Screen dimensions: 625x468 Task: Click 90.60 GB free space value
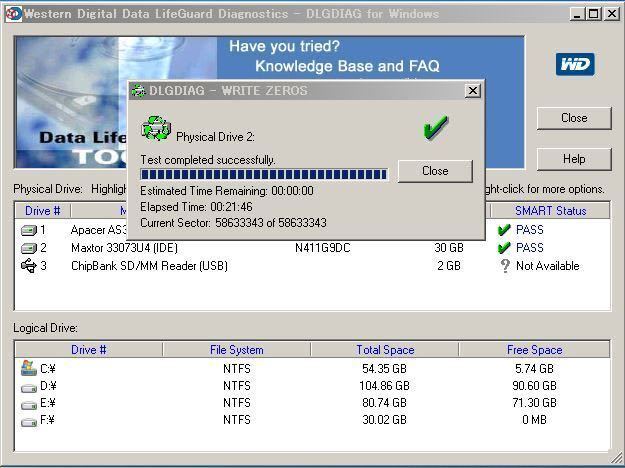534,386
